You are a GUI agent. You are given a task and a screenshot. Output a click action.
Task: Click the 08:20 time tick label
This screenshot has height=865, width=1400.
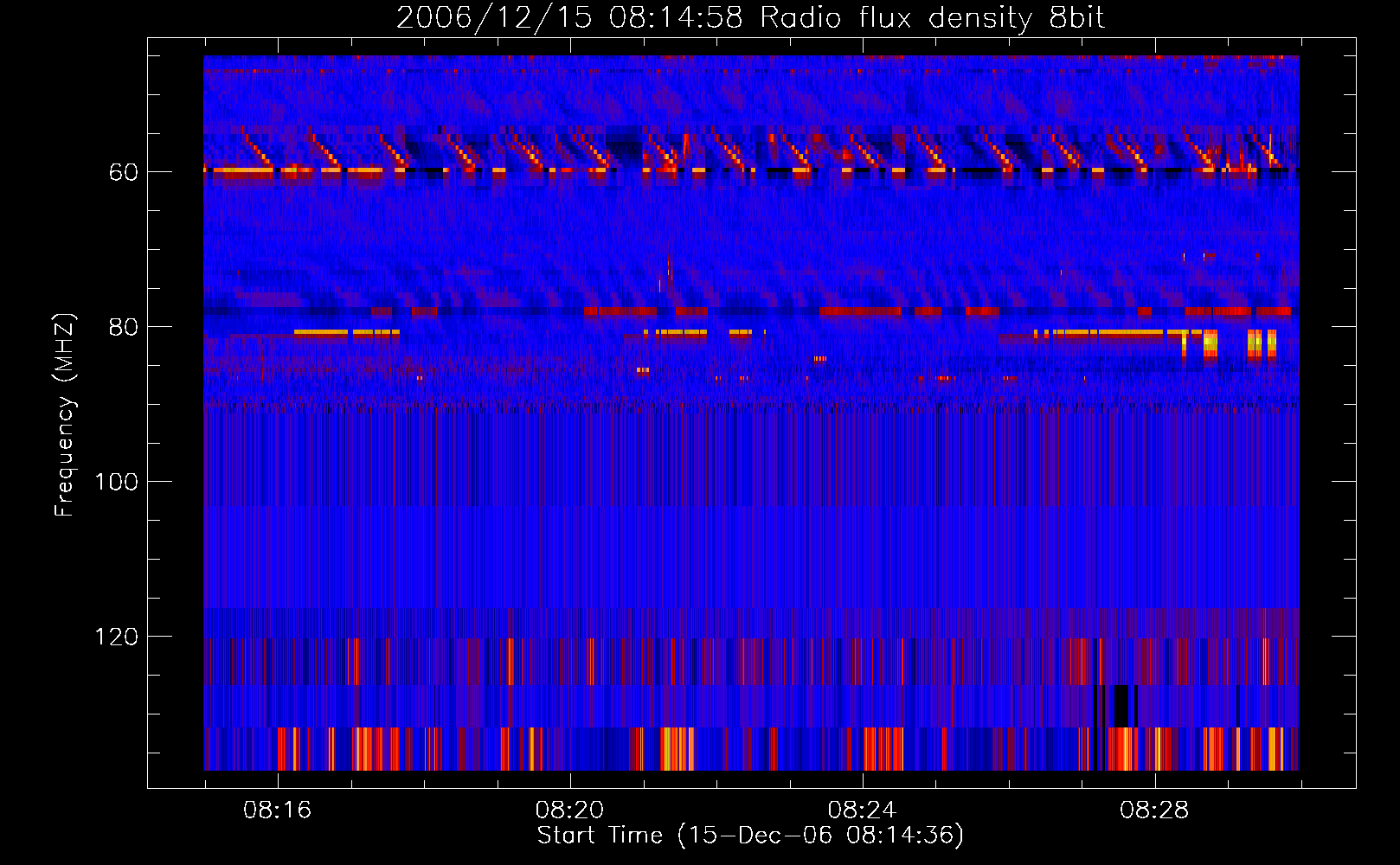pos(570,810)
